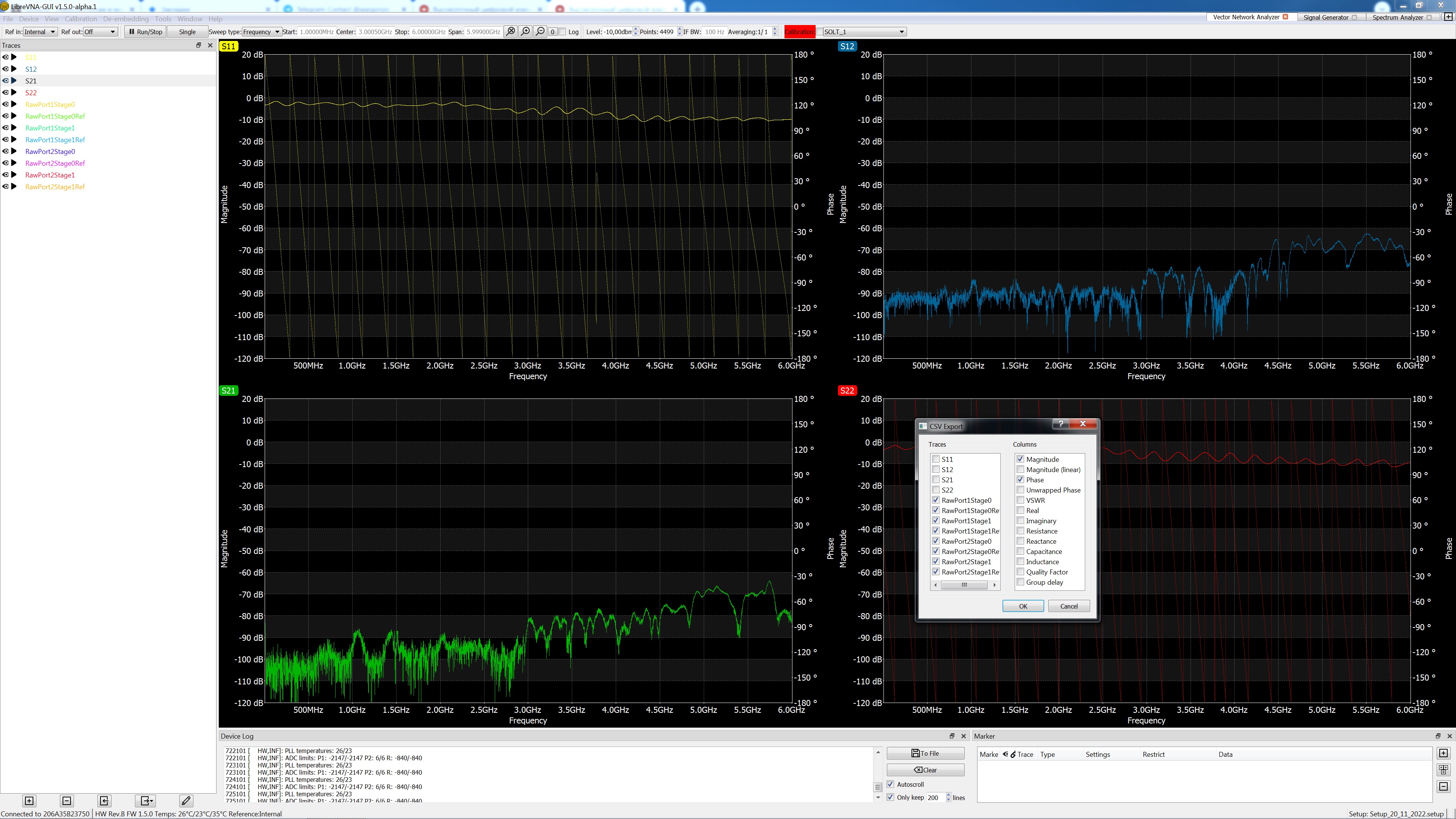
Task: Open the Sweep type Frequency dropdown
Action: pos(261,31)
